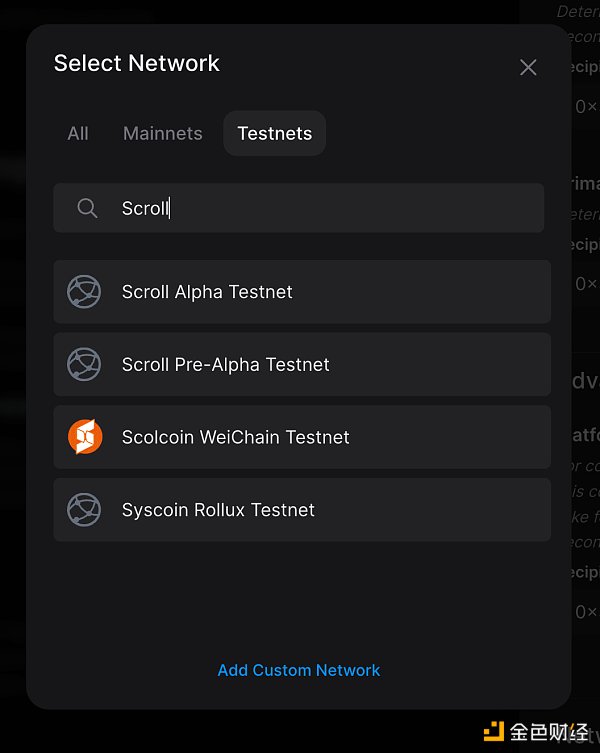Click the empty dialog area above Add Custom Network
This screenshot has height=753, width=600.
point(300,600)
